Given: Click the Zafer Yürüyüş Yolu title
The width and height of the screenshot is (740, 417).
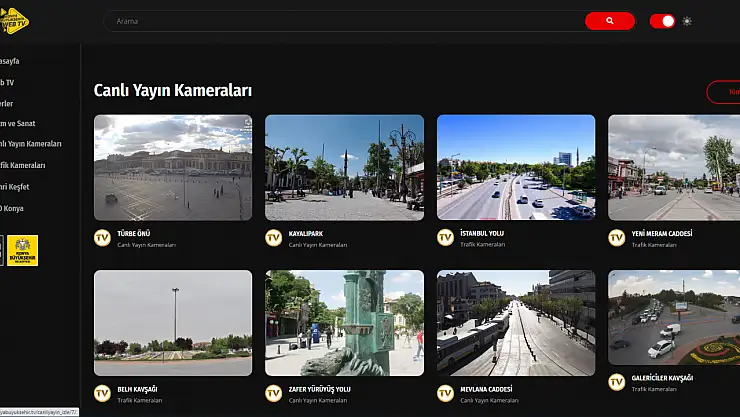Looking at the screenshot, I should pyautogui.click(x=320, y=389).
